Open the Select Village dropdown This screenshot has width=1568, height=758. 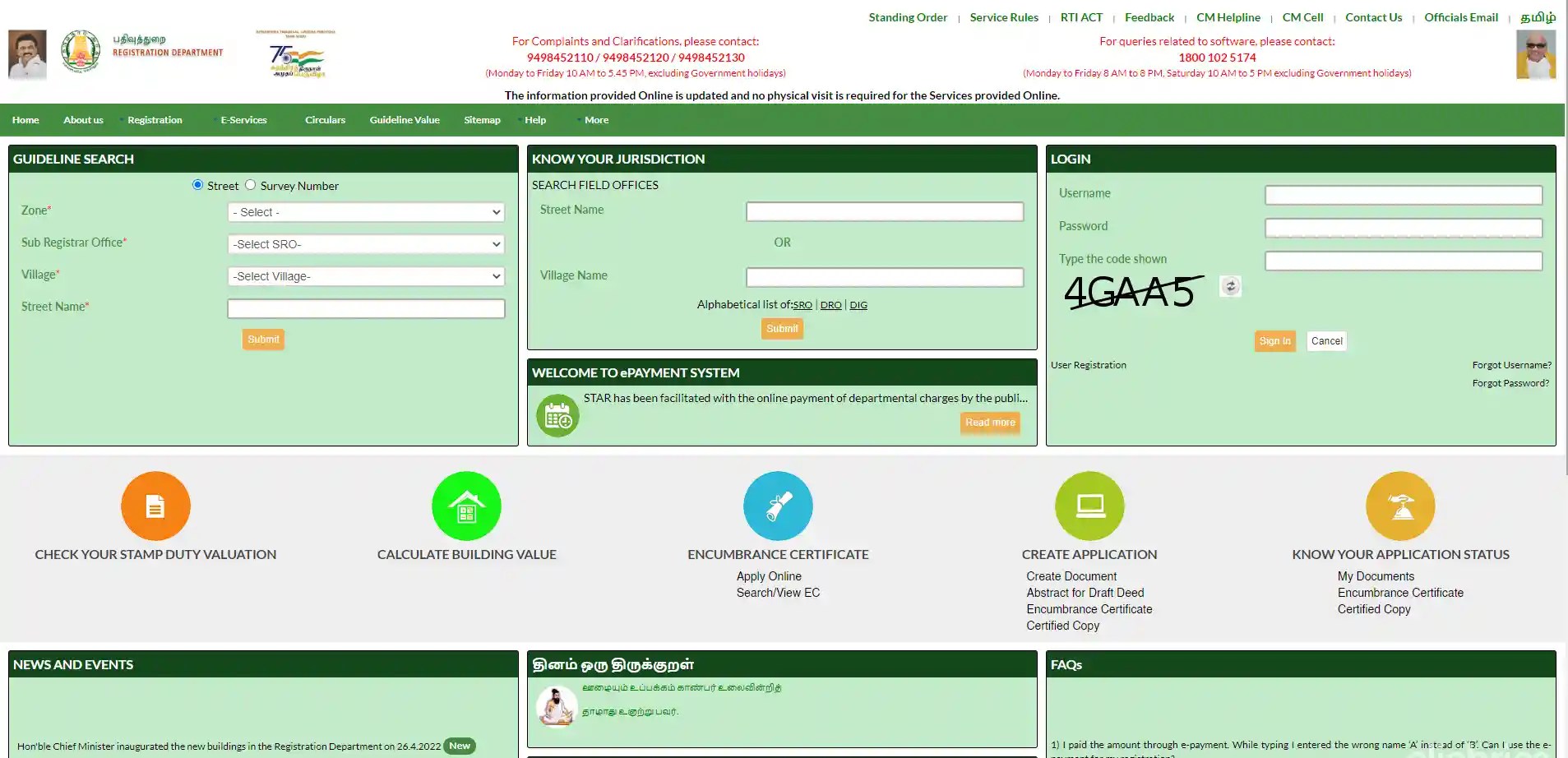[x=365, y=276]
